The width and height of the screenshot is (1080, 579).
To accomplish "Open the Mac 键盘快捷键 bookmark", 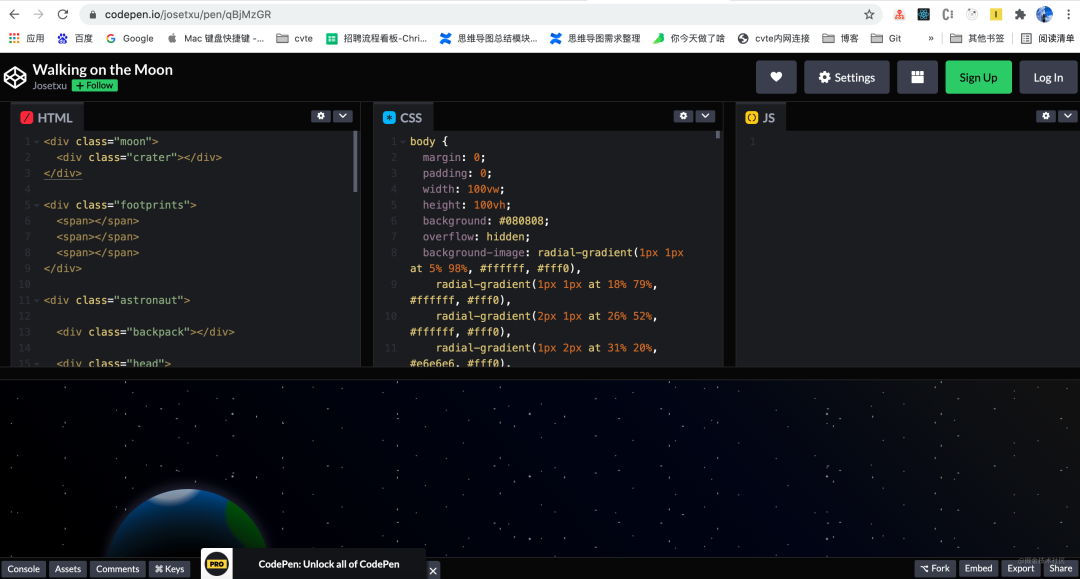I will click(x=216, y=39).
